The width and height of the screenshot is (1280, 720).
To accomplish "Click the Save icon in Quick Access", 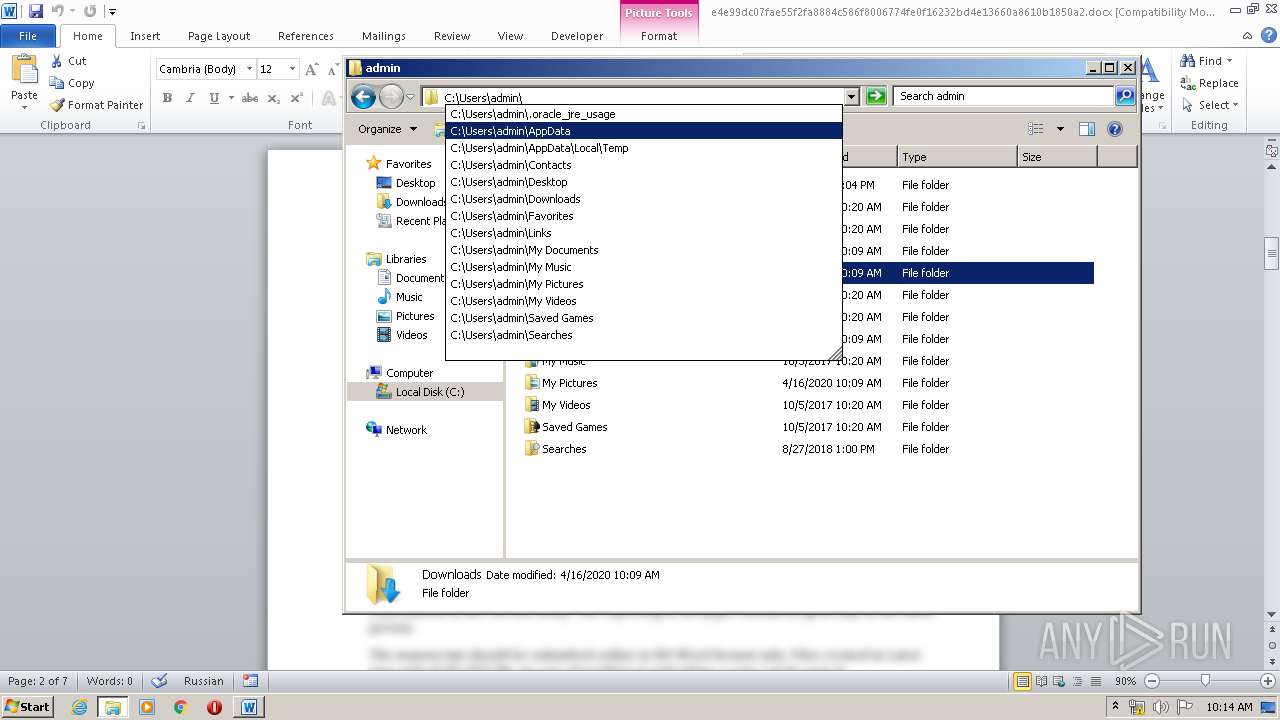I will (x=36, y=11).
